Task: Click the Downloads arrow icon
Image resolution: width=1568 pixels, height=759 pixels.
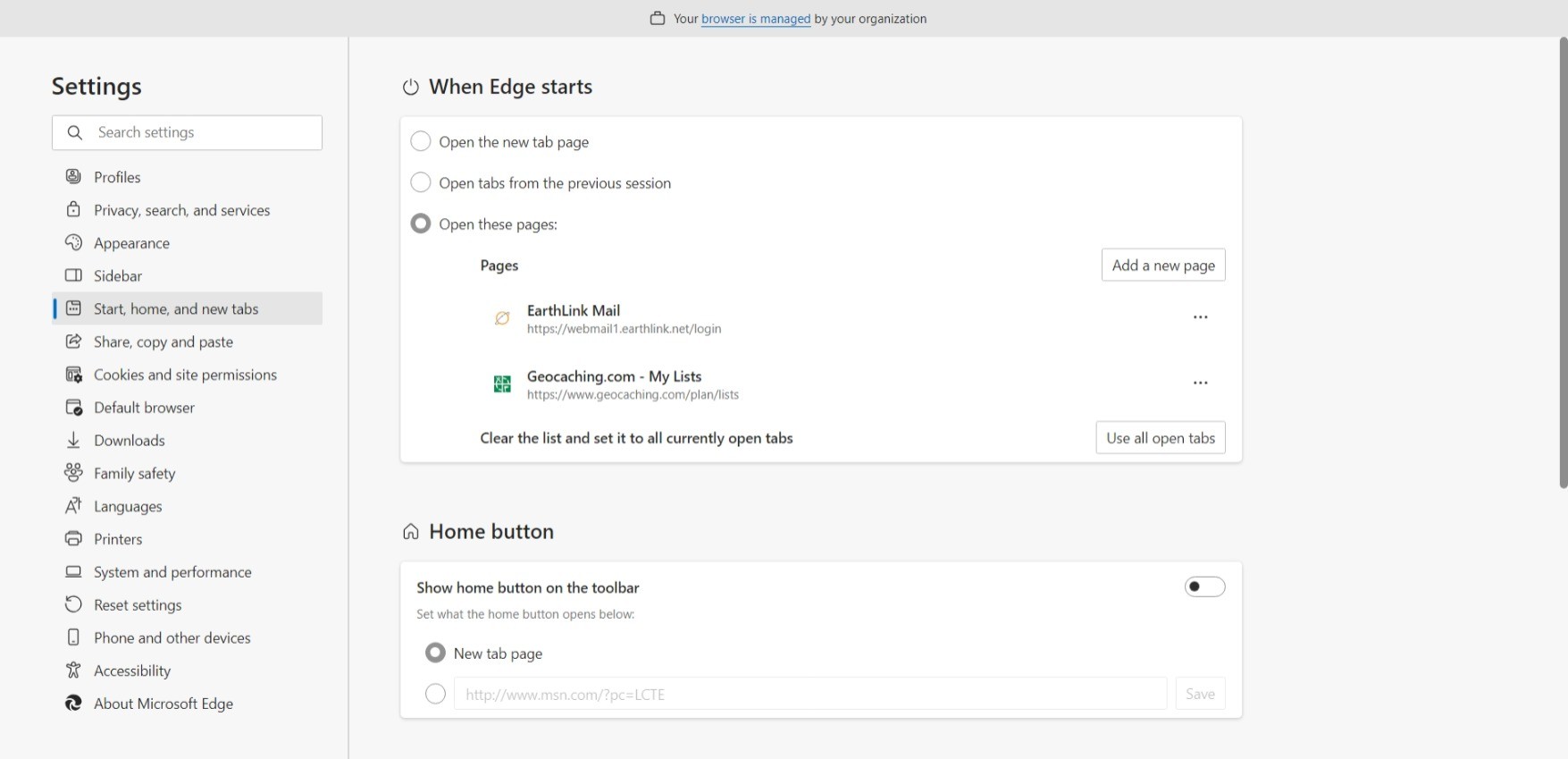Action: pos(73,440)
